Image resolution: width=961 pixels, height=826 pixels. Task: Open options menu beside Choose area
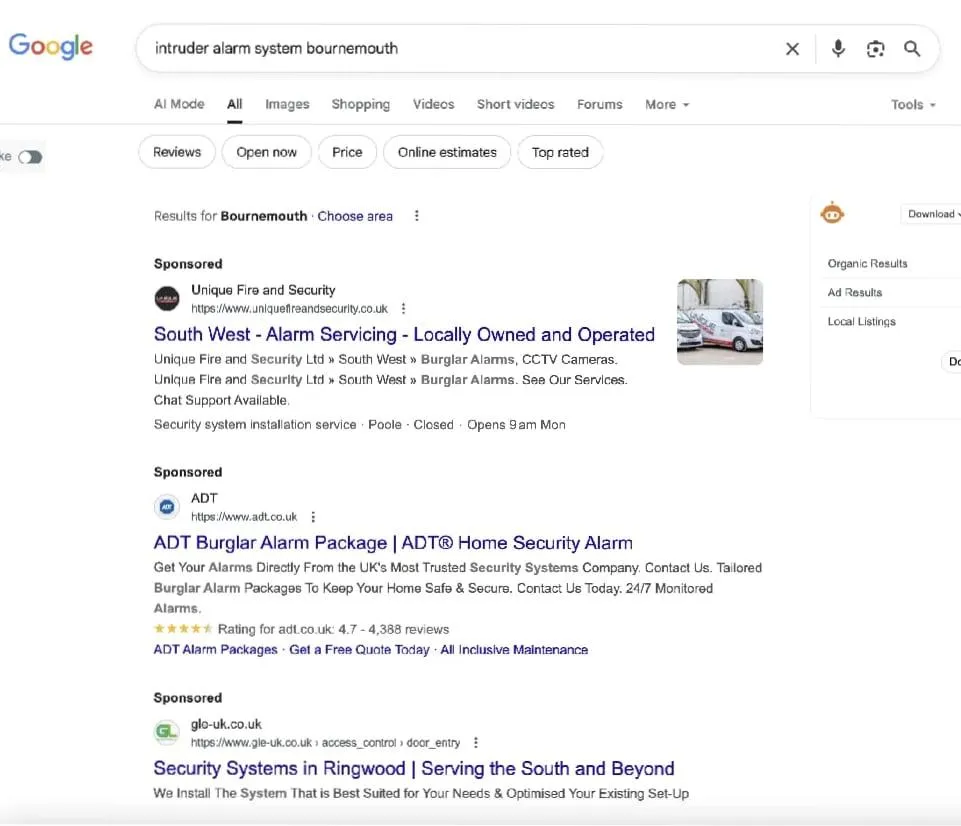(417, 216)
